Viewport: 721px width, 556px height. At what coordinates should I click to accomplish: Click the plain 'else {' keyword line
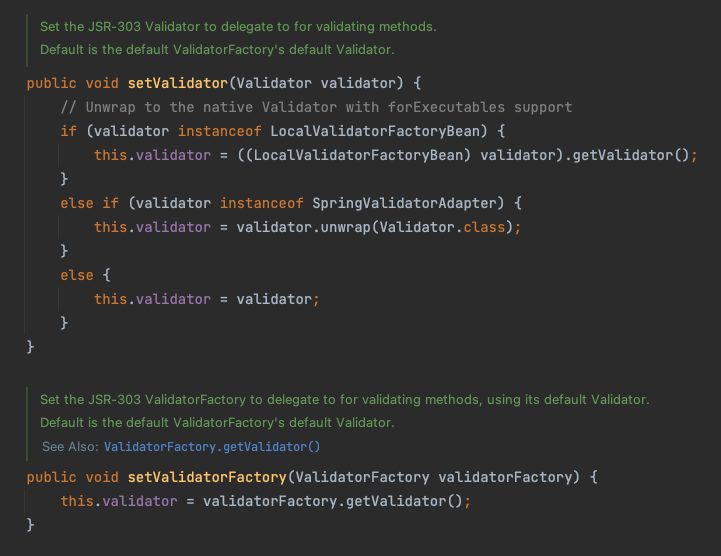[86, 275]
